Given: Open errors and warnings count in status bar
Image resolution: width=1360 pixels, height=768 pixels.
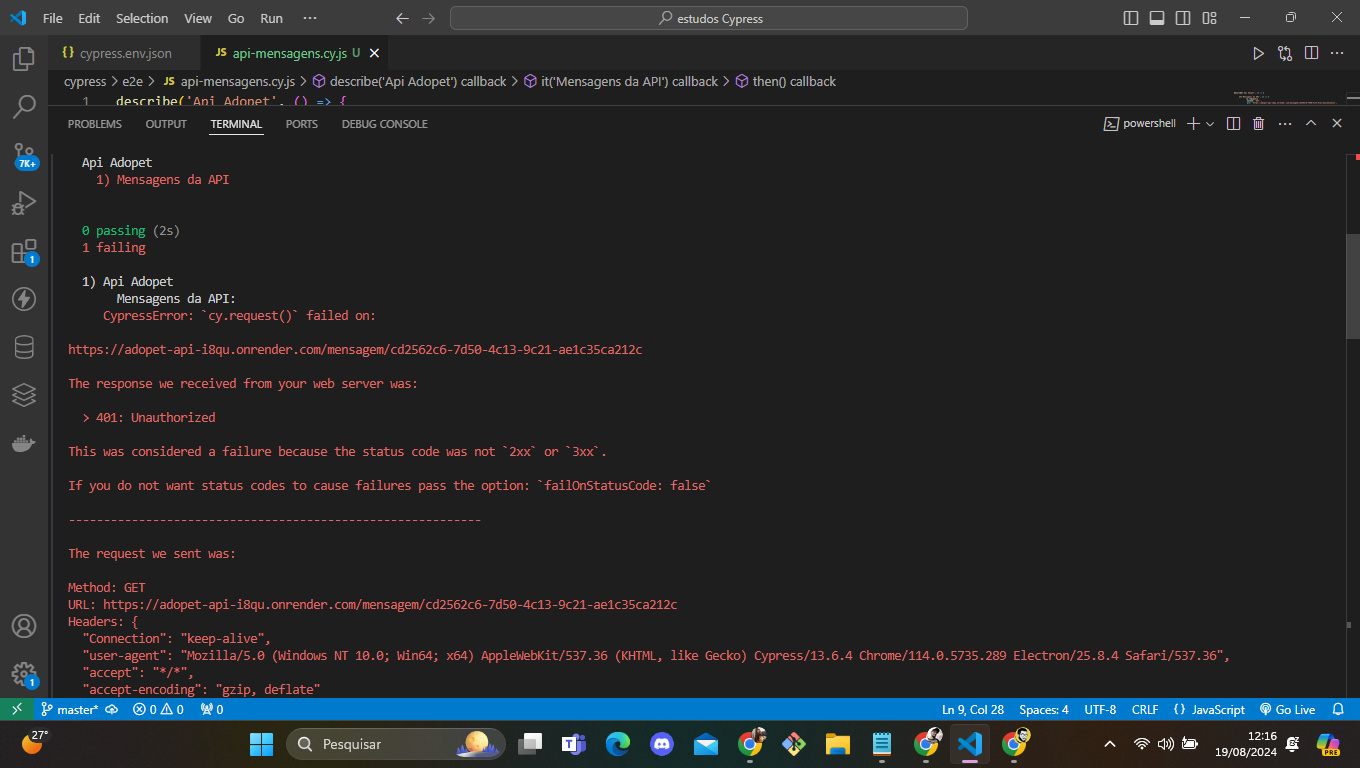Looking at the screenshot, I should (158, 709).
